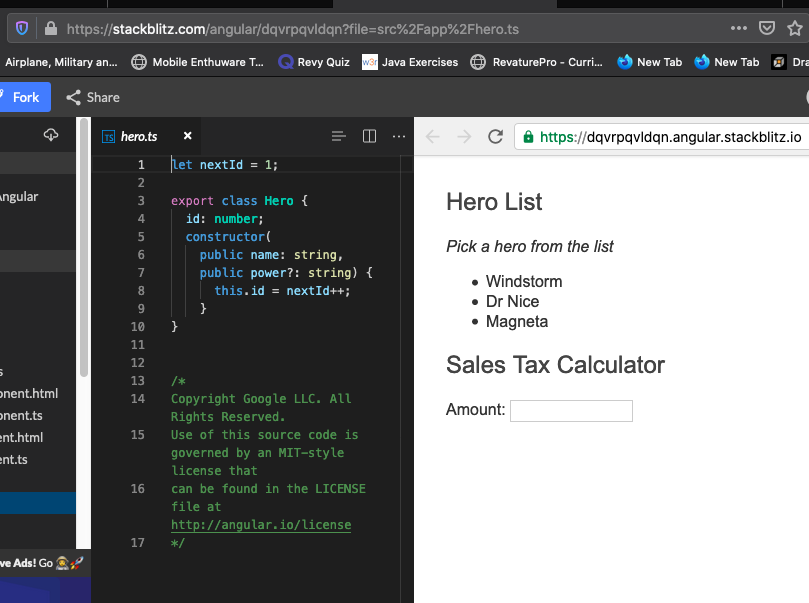Click 'export class Hero' code line
The width and height of the screenshot is (809, 603).
[239, 201]
